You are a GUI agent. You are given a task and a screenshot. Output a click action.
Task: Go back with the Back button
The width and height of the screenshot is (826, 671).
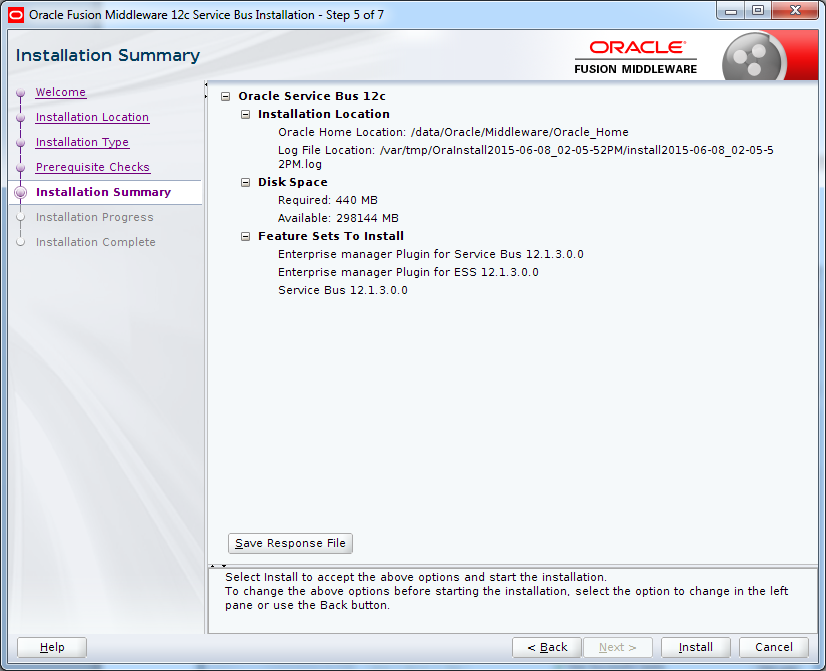(547, 647)
